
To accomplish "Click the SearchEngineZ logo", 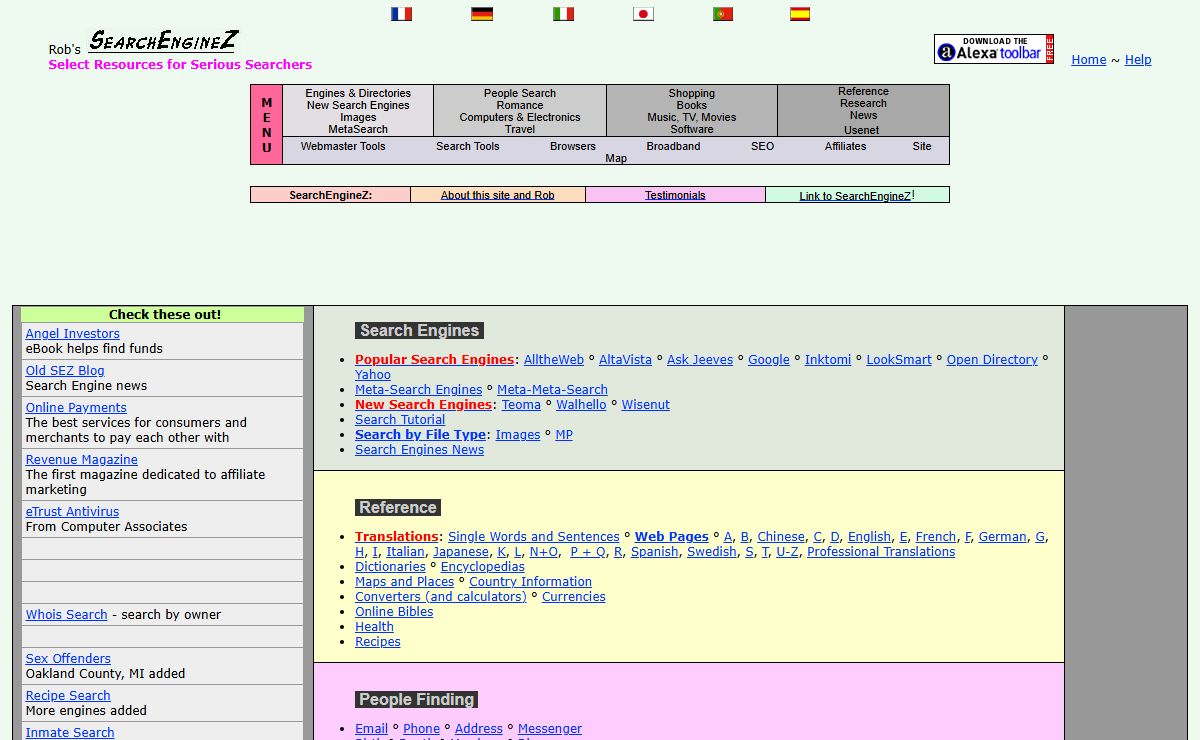I will 163,42.
